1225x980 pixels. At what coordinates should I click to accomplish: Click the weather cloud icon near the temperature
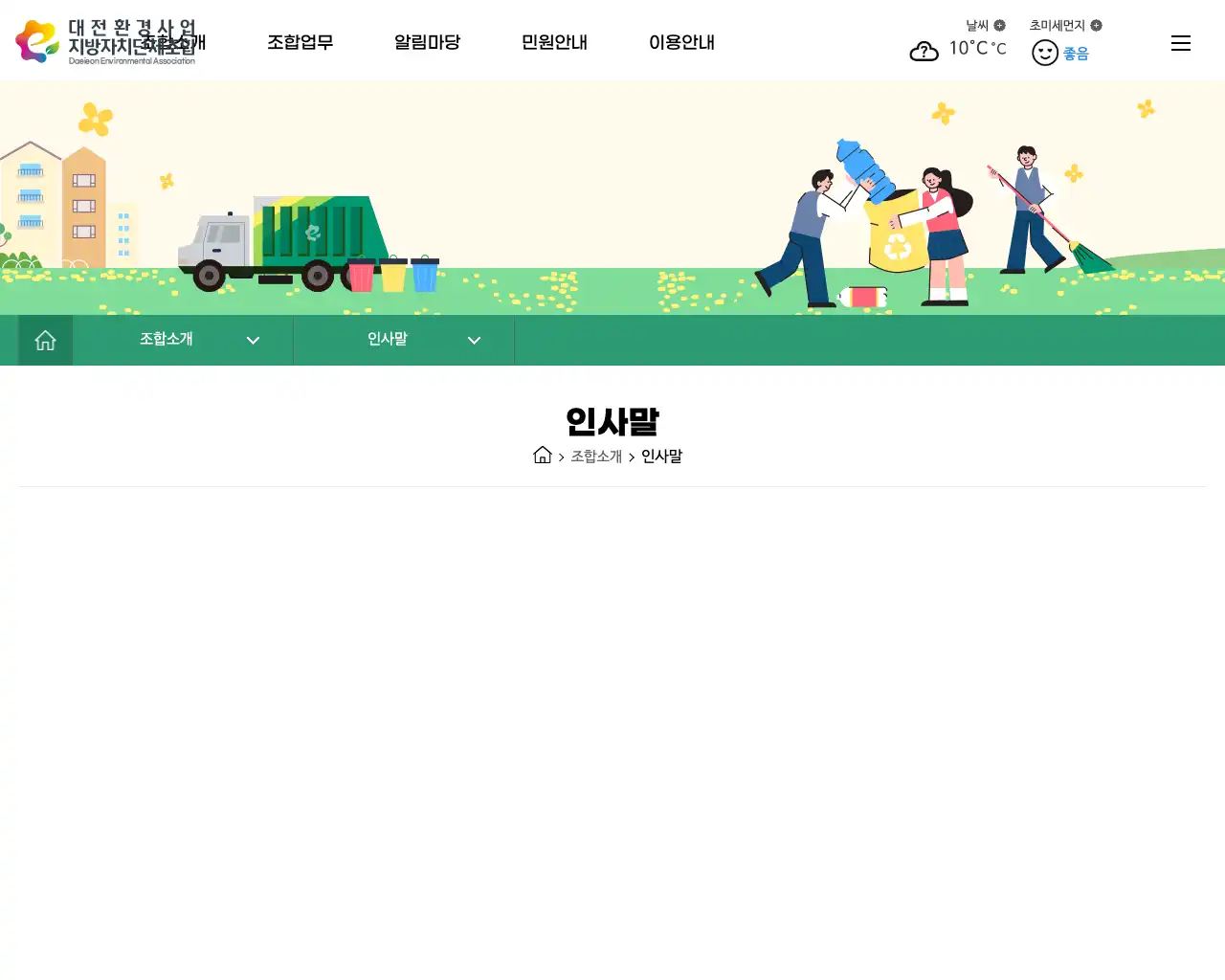point(924,51)
